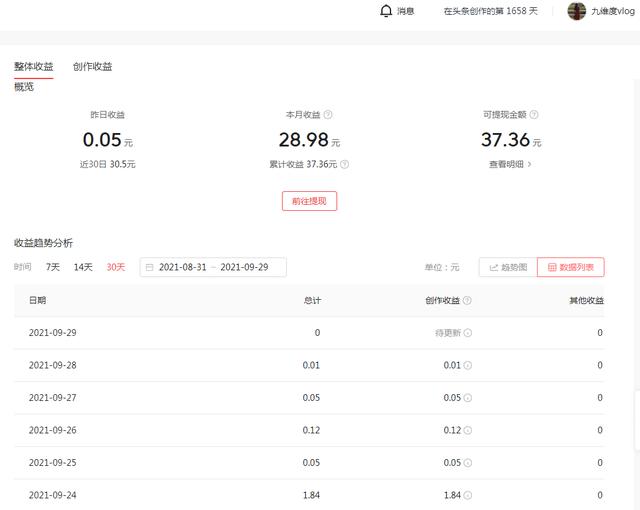The width and height of the screenshot is (640, 510).
Task: Select the 7天 time range
Action: click(x=53, y=267)
